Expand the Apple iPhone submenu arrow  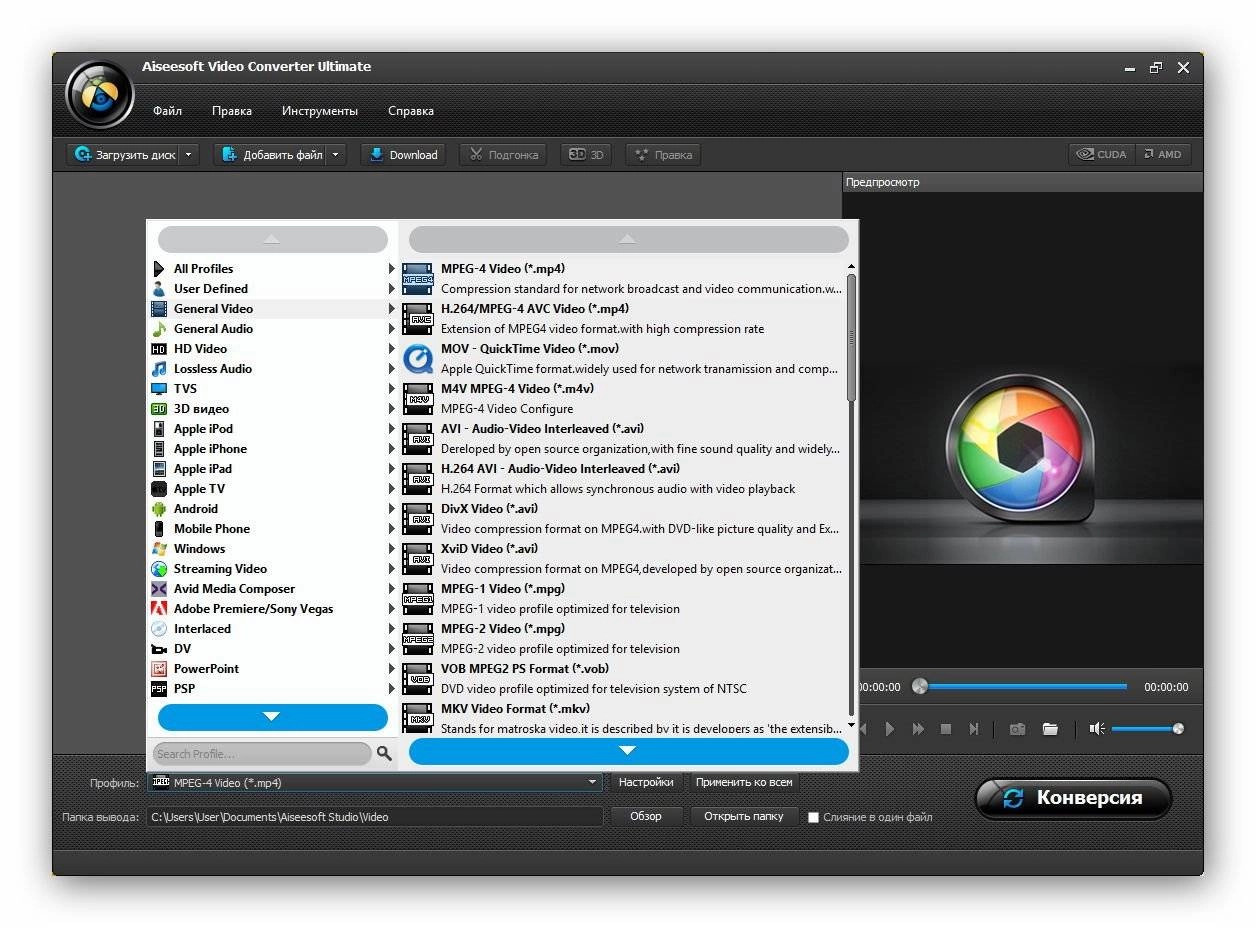click(392, 449)
